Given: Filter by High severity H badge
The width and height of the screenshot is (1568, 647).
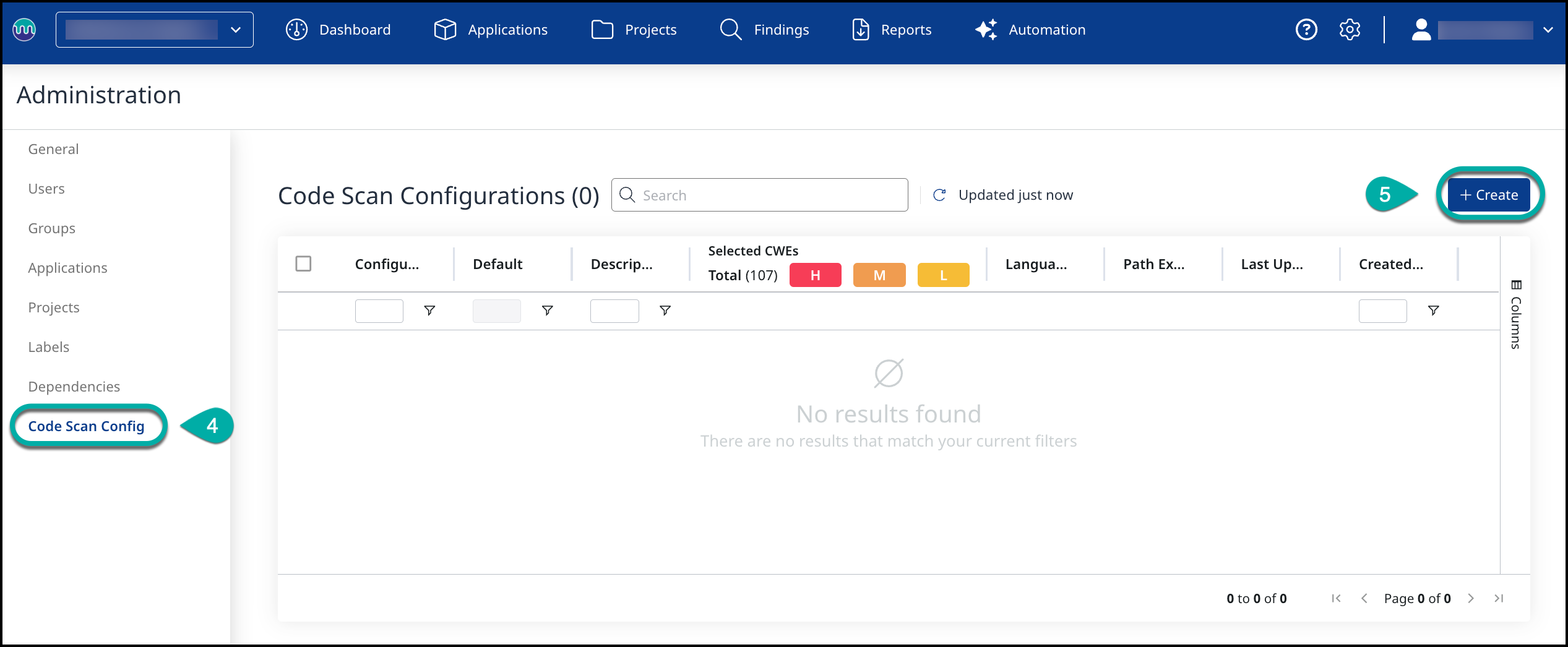Looking at the screenshot, I should click(815, 275).
